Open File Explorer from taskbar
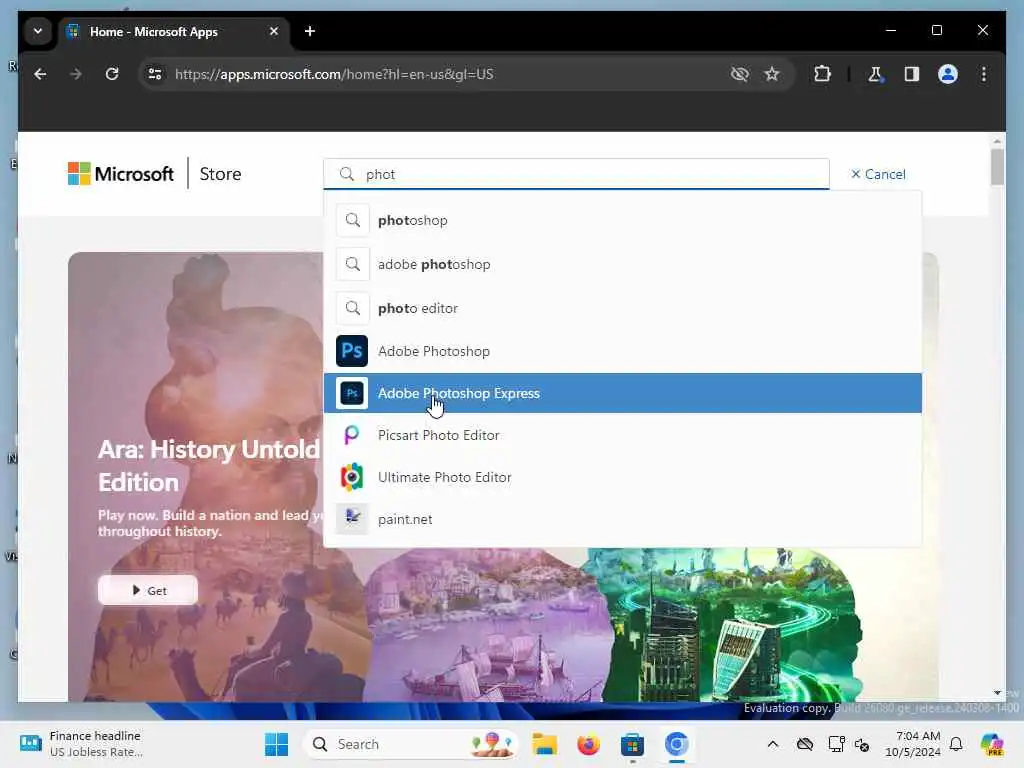Image resolution: width=1024 pixels, height=768 pixels. 544,744
